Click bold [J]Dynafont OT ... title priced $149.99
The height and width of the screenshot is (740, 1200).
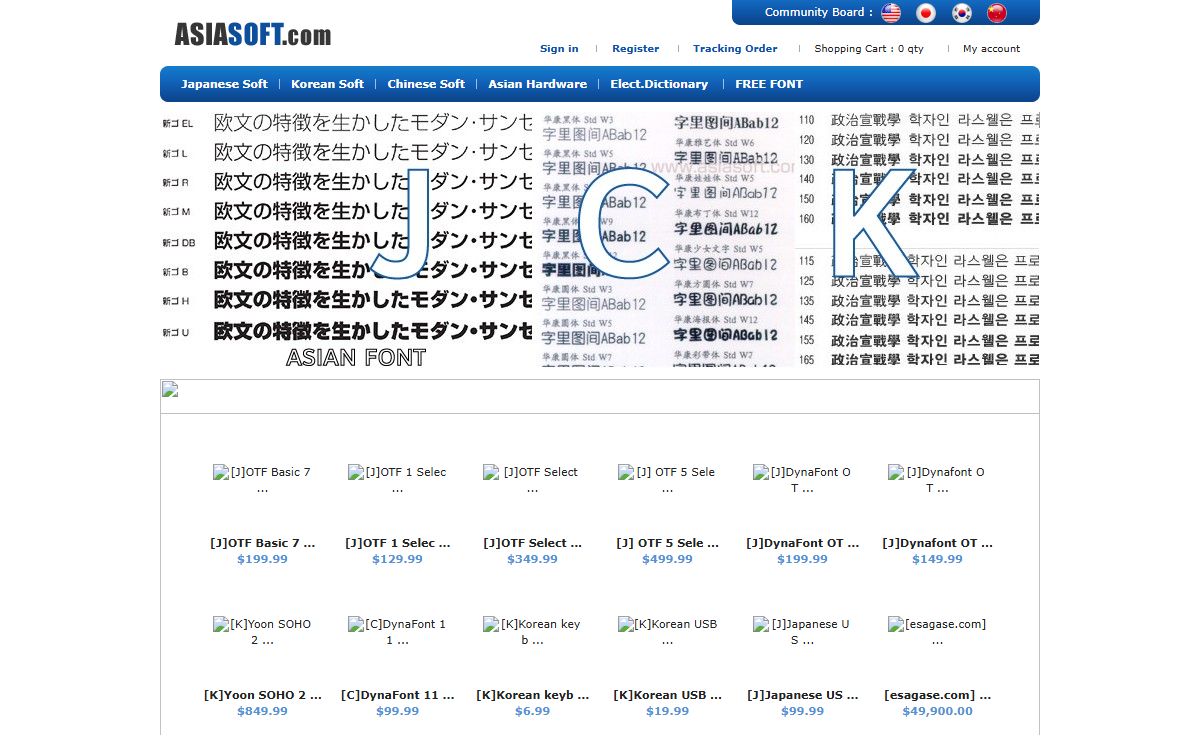tap(937, 543)
